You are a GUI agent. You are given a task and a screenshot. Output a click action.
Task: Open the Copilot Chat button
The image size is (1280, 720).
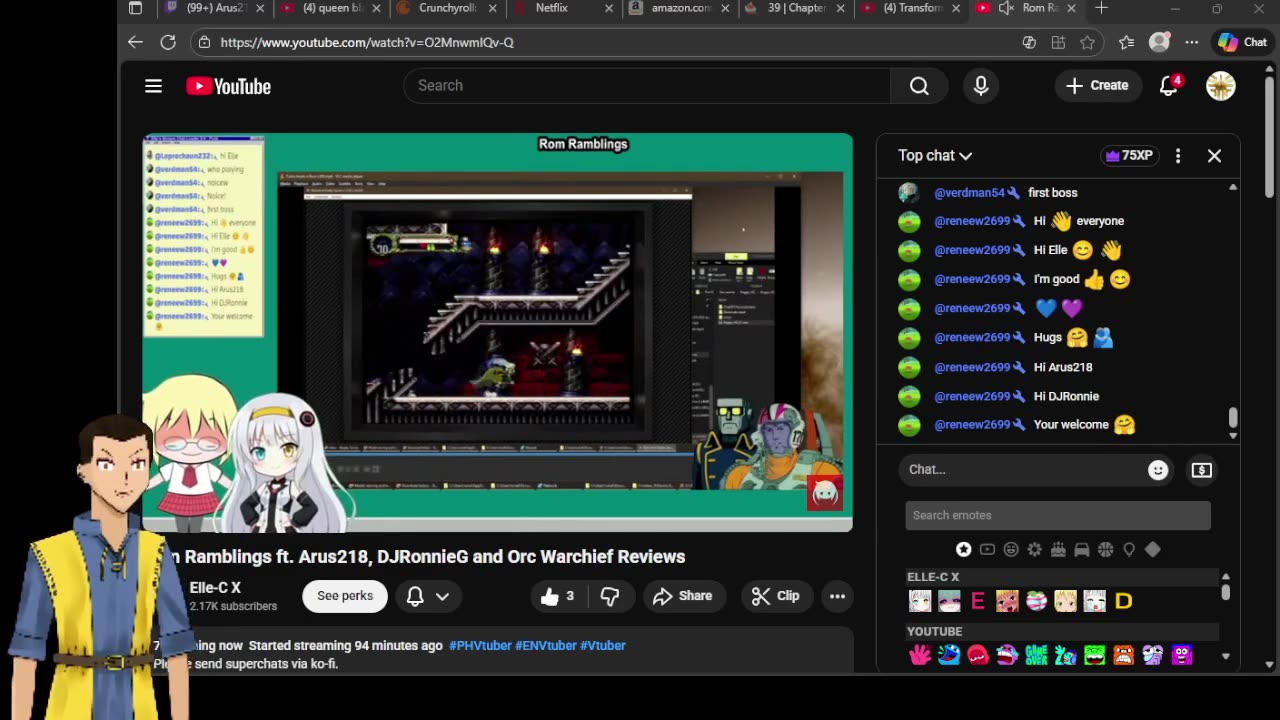point(1243,42)
